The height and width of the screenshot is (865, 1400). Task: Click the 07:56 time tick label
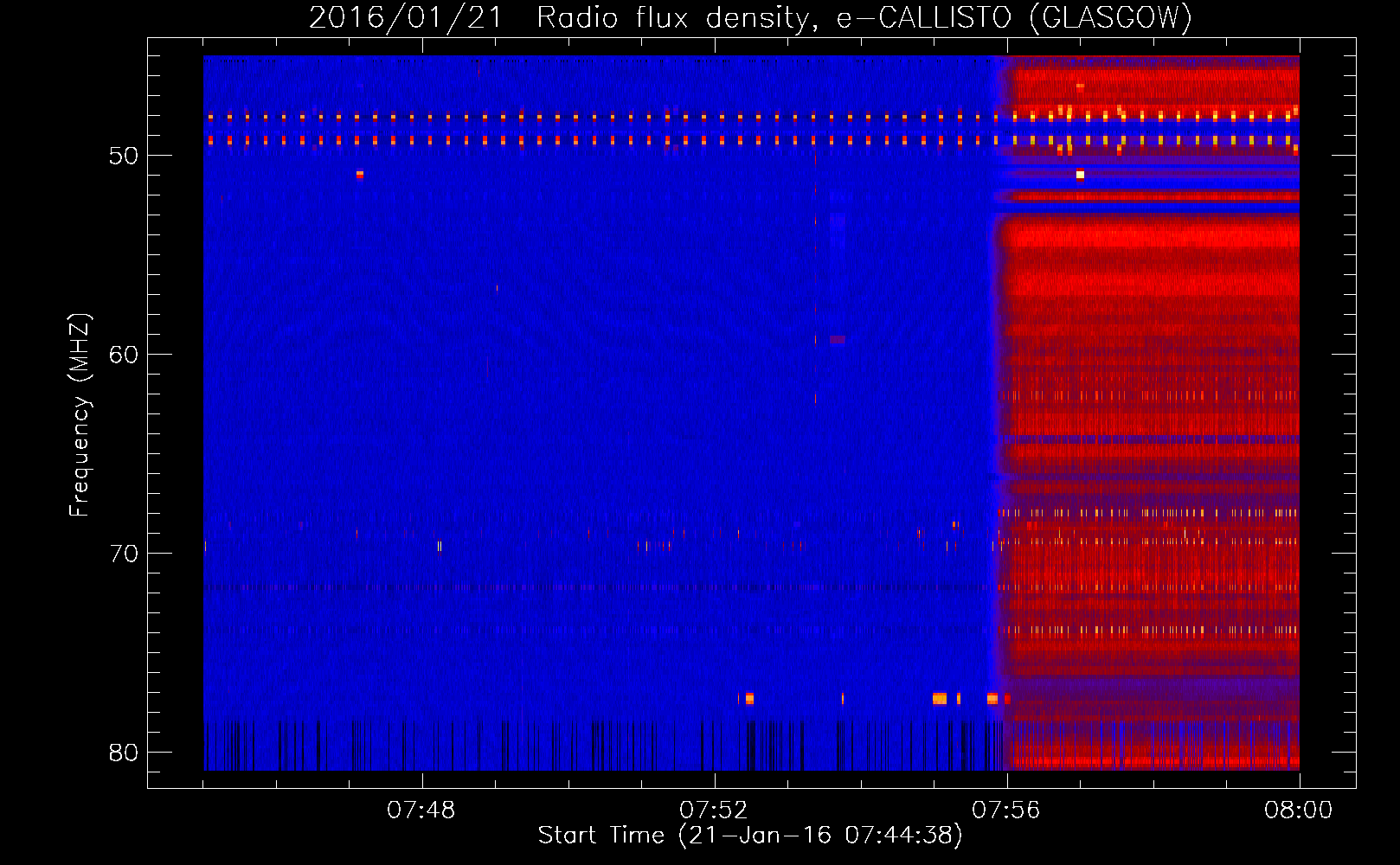pyautogui.click(x=1006, y=811)
